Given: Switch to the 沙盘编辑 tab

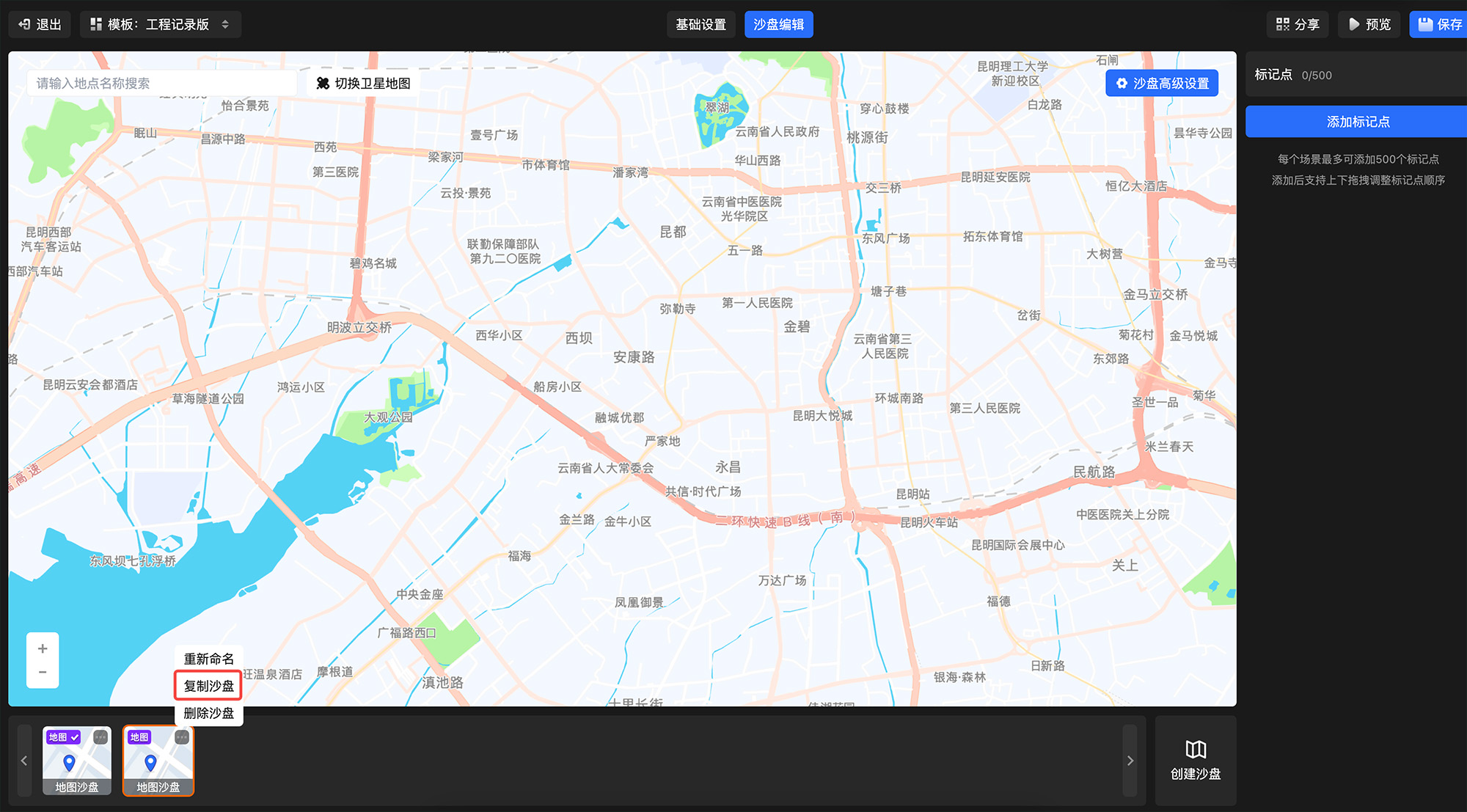Looking at the screenshot, I should coord(778,24).
